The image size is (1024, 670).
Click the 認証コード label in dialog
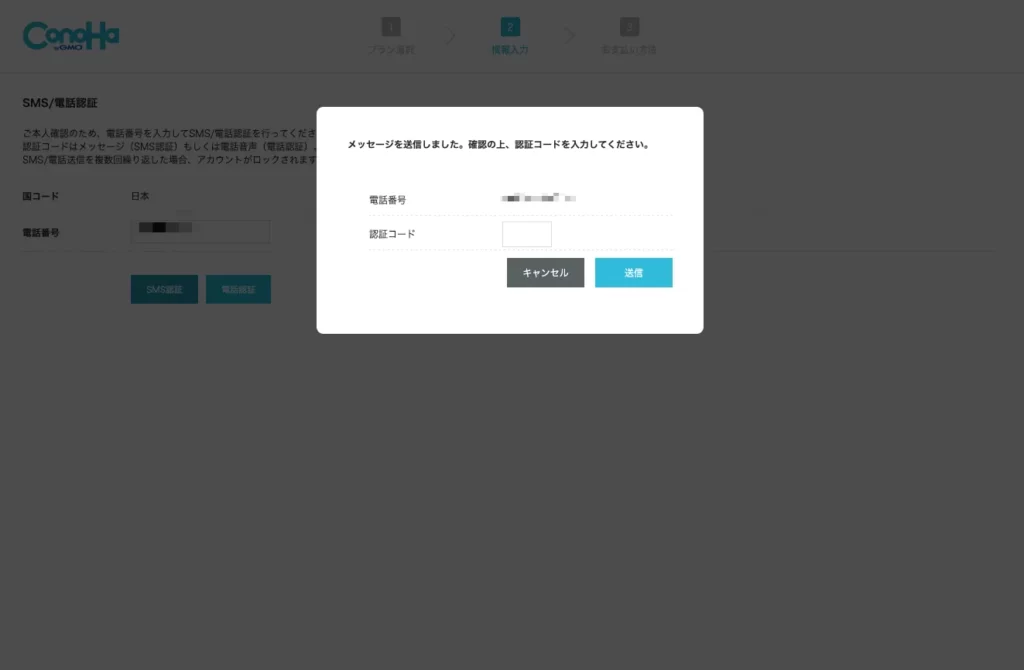pyautogui.click(x=392, y=234)
